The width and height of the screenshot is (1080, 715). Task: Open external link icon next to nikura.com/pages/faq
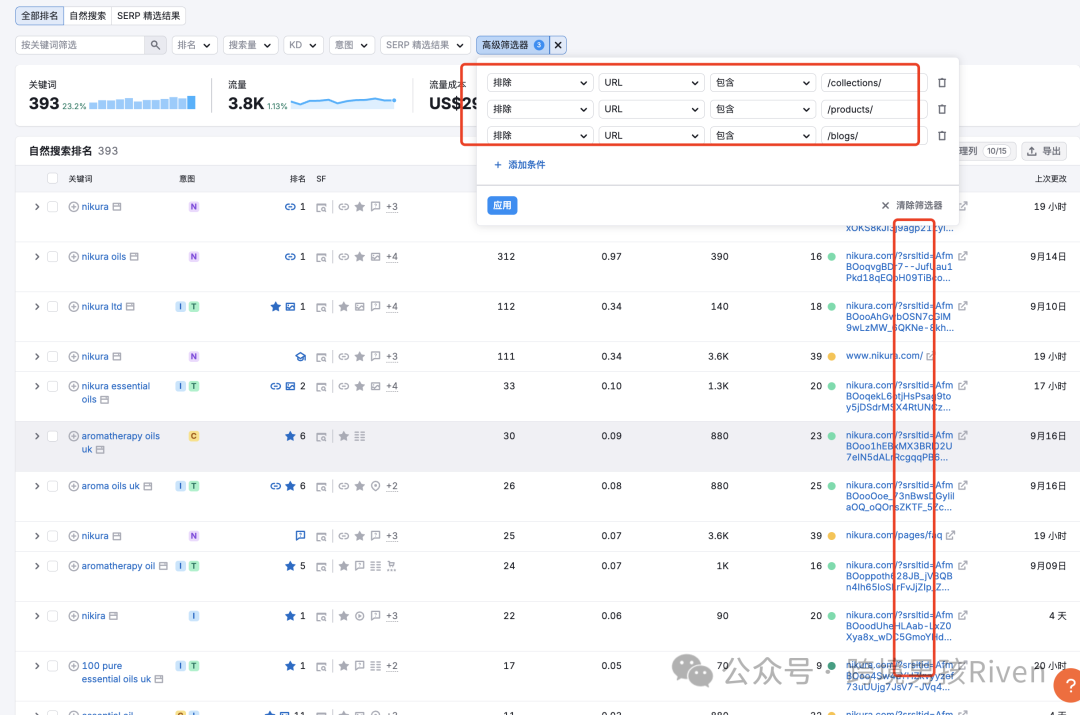tap(951, 535)
